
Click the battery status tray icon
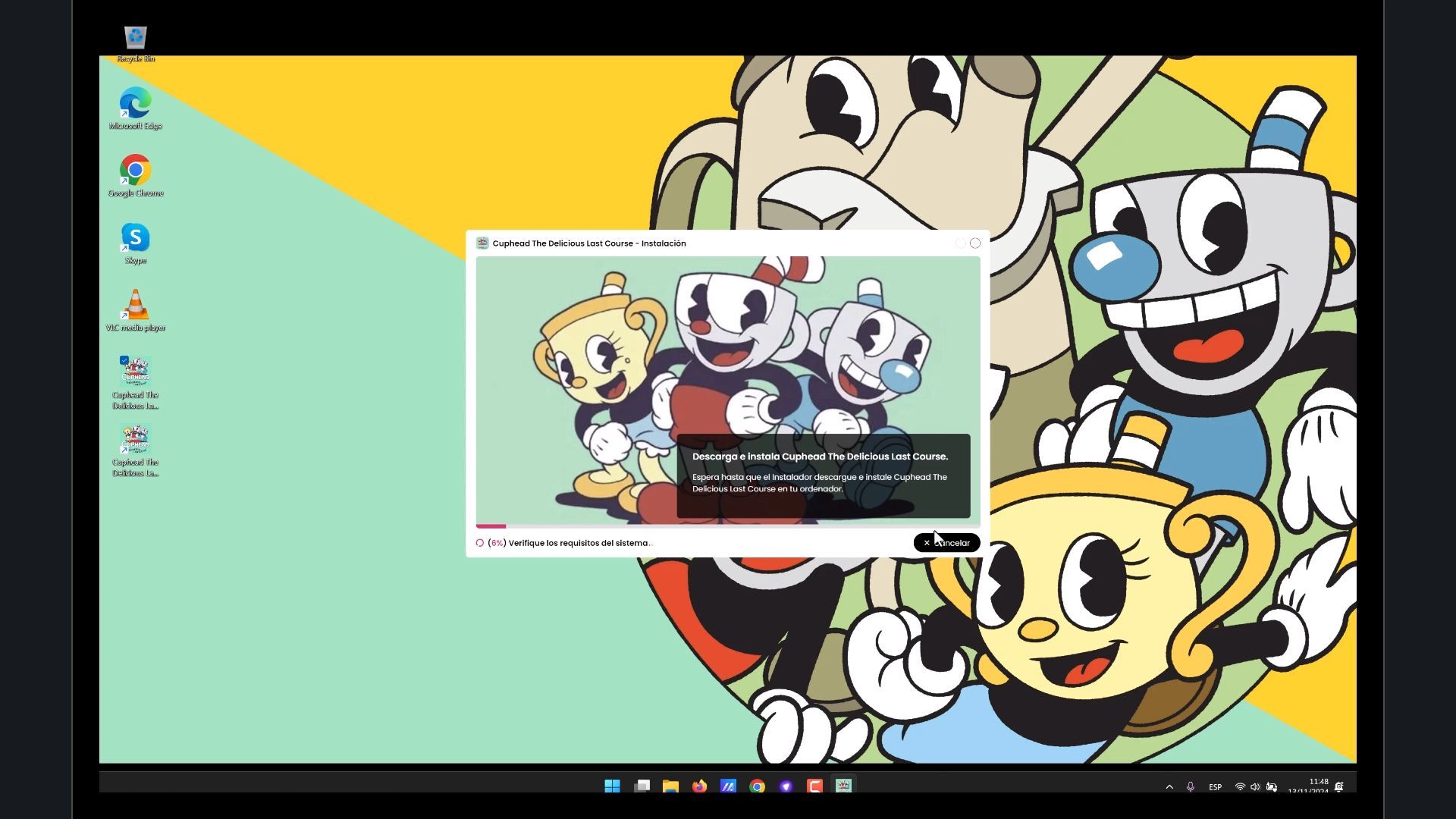[1272, 787]
